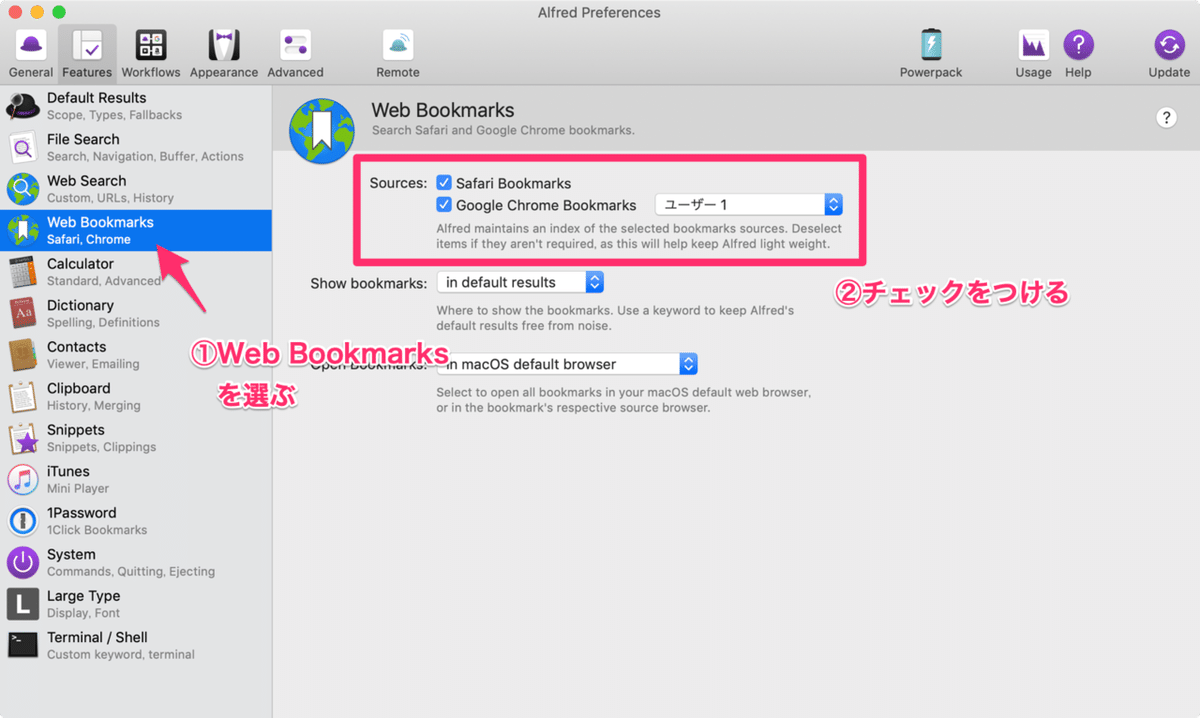The width and height of the screenshot is (1200, 718).
Task: Click the Web Bookmarks heading text
Action: click(x=443, y=110)
